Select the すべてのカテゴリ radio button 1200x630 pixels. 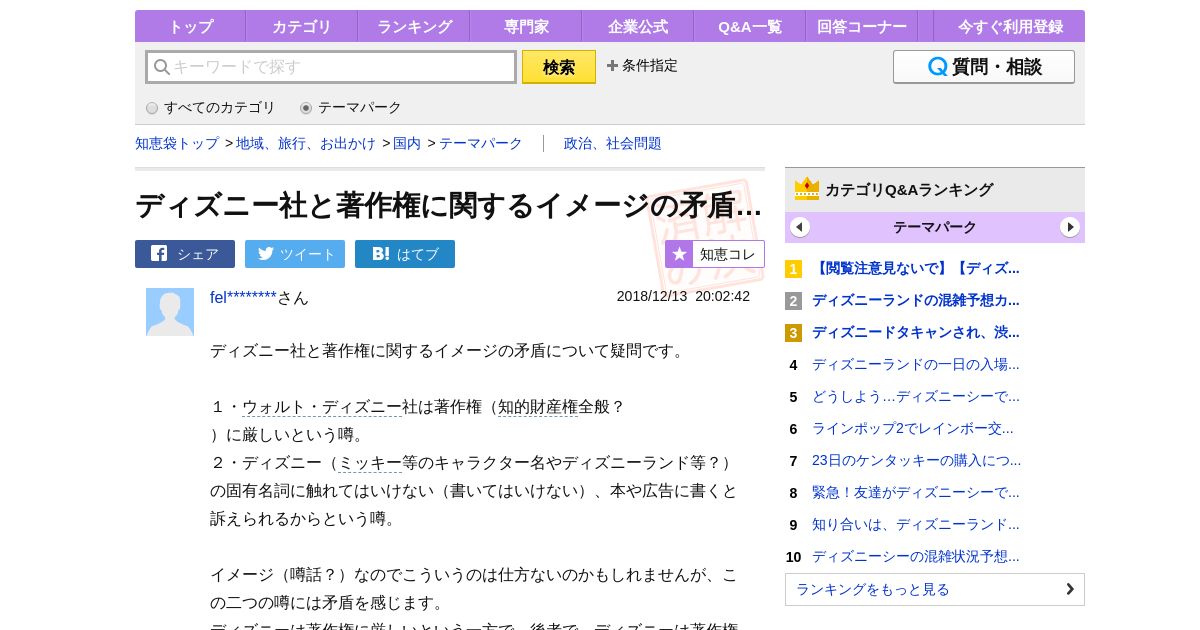pos(152,108)
